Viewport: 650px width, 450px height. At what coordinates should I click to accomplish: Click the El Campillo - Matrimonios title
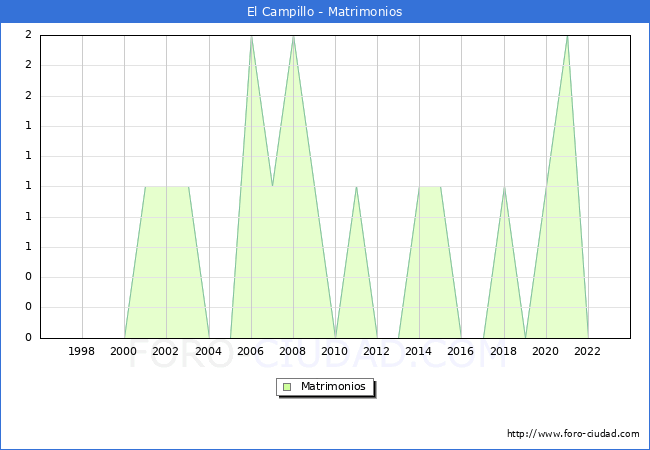click(x=325, y=12)
